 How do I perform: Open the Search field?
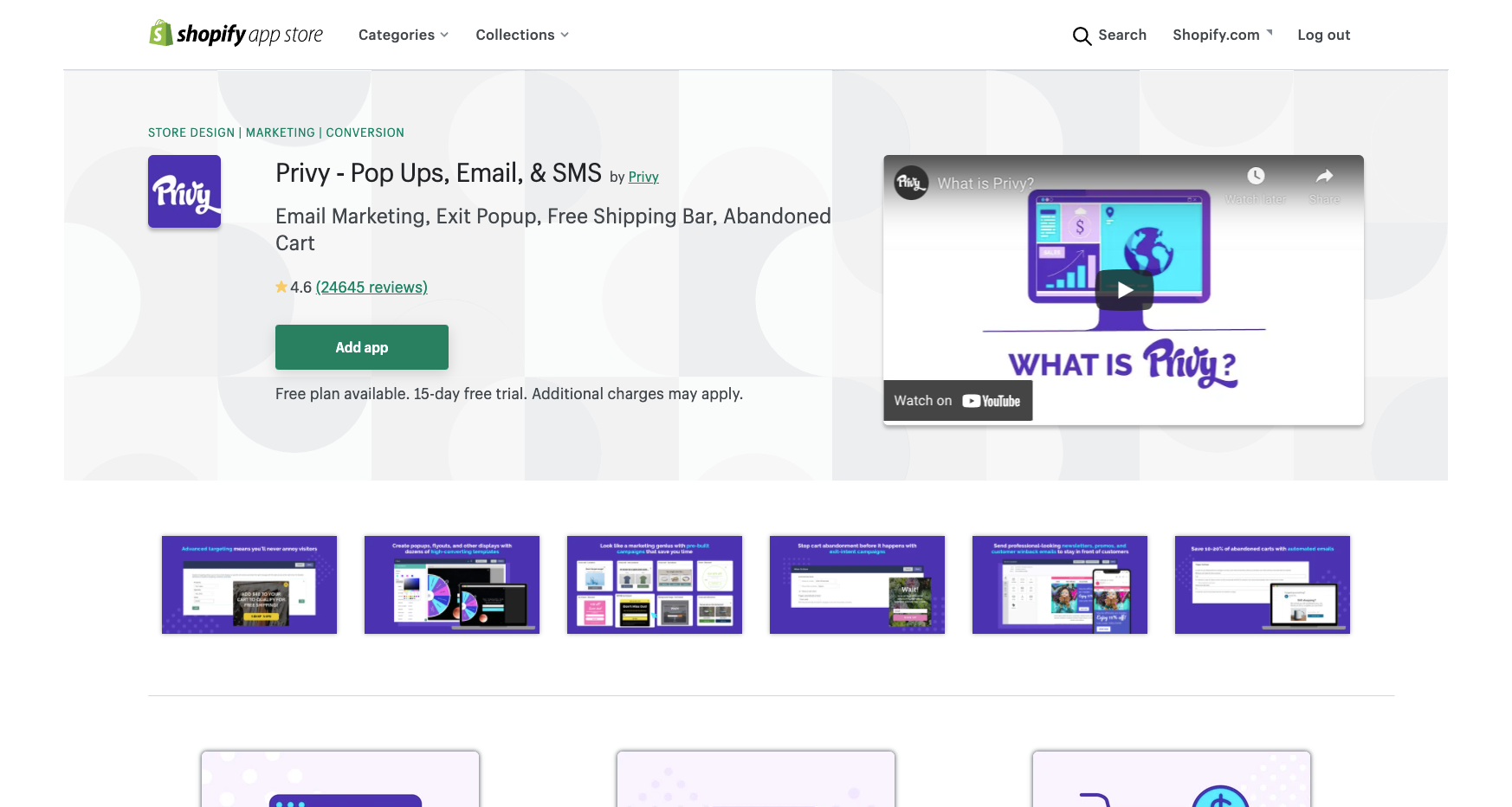(x=1109, y=35)
